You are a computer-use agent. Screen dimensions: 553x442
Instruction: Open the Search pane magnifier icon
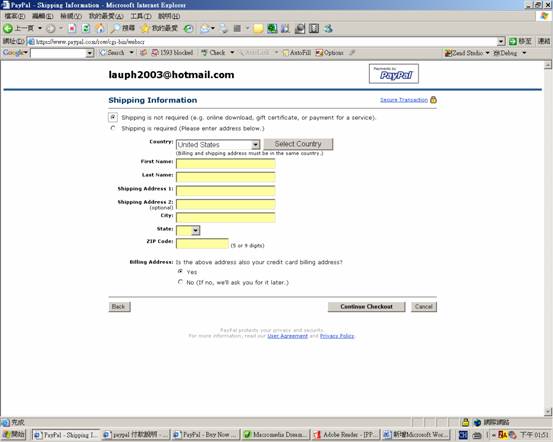(115, 29)
